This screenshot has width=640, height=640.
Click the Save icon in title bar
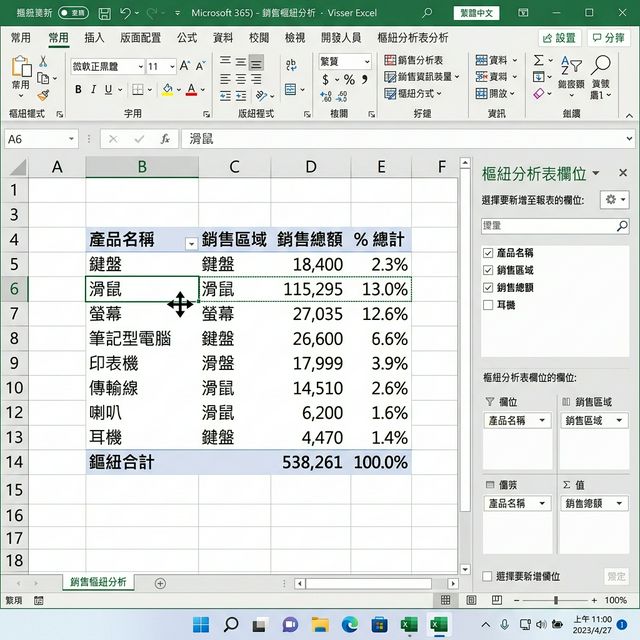(x=104, y=13)
